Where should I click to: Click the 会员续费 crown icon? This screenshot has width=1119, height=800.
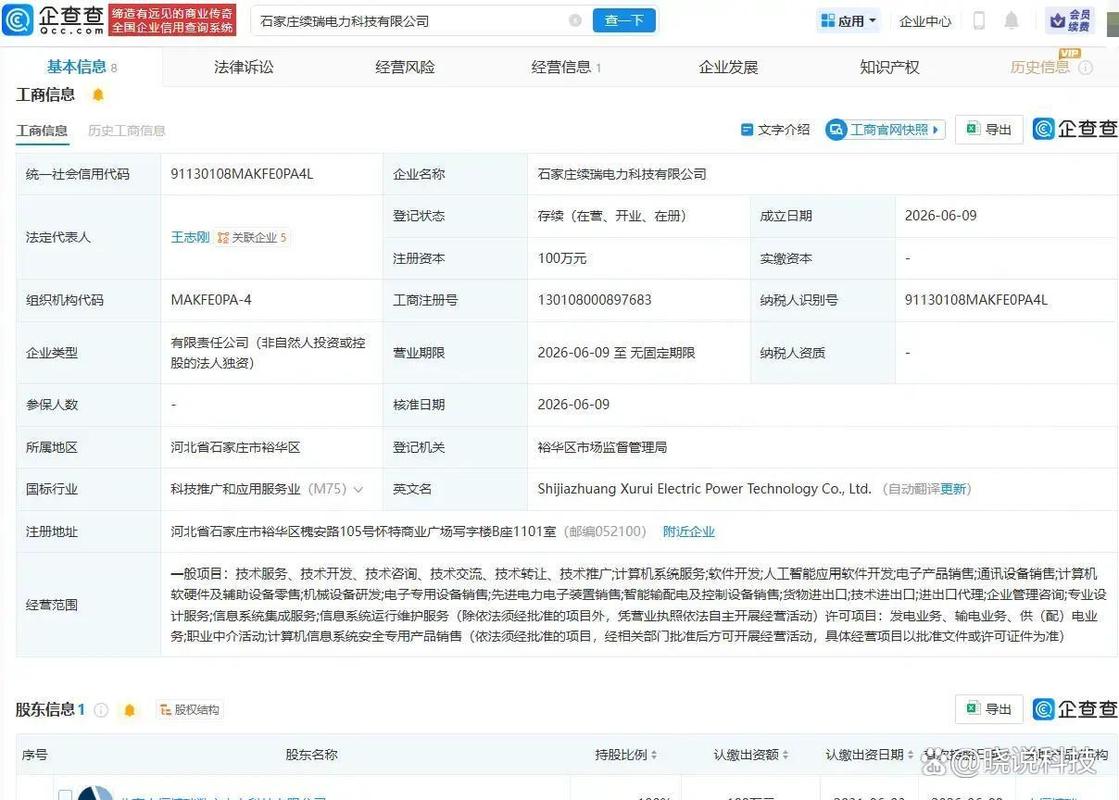[1070, 20]
